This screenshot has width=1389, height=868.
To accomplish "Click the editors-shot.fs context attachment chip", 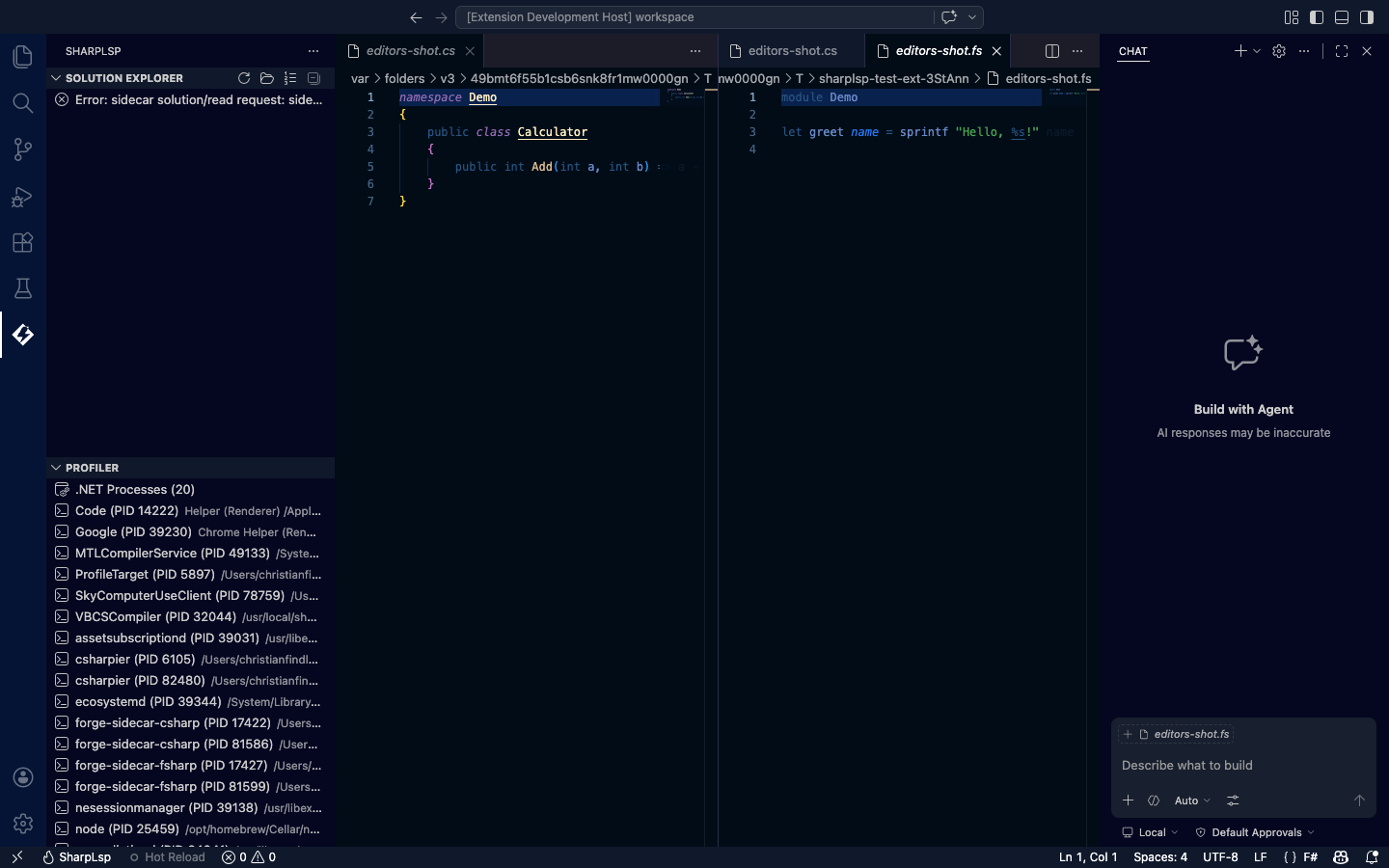I will pos(1177,734).
